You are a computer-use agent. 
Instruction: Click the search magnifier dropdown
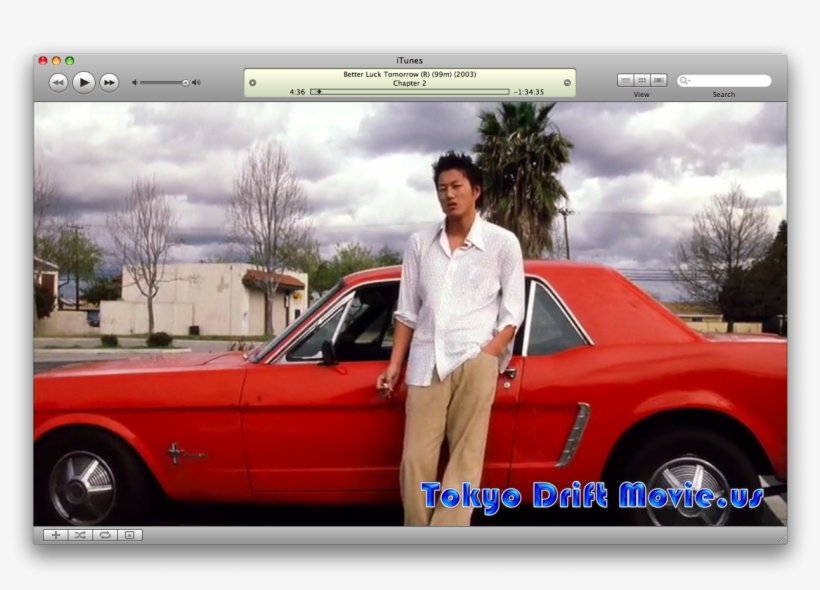[x=685, y=81]
